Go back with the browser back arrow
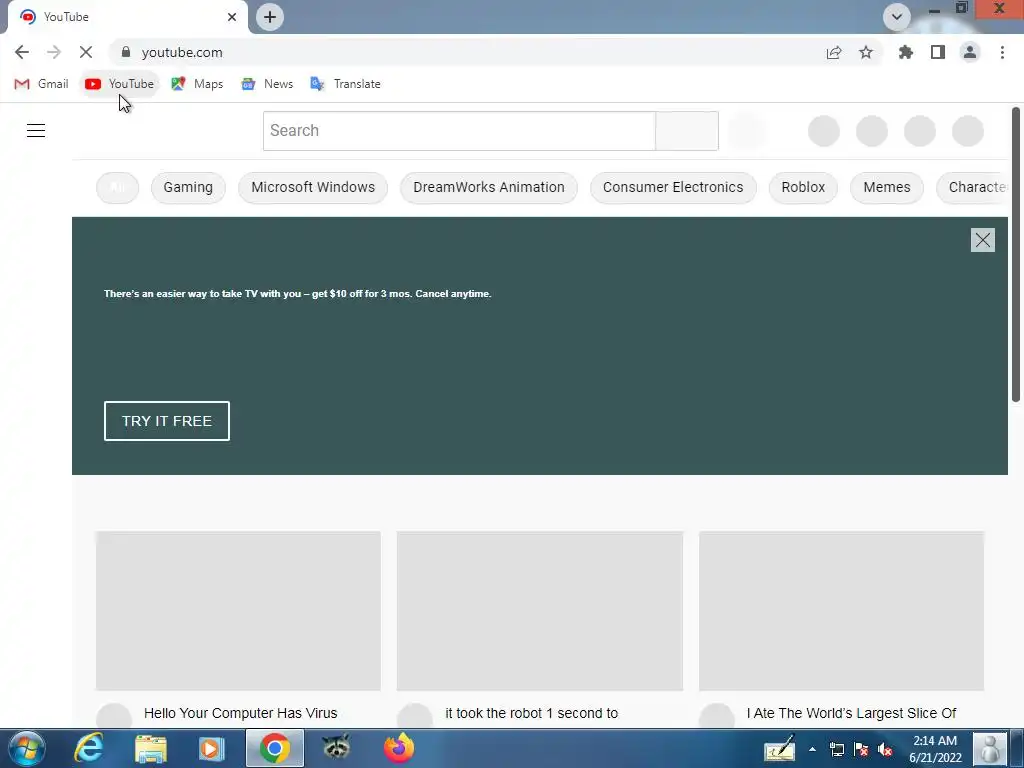 click(22, 52)
